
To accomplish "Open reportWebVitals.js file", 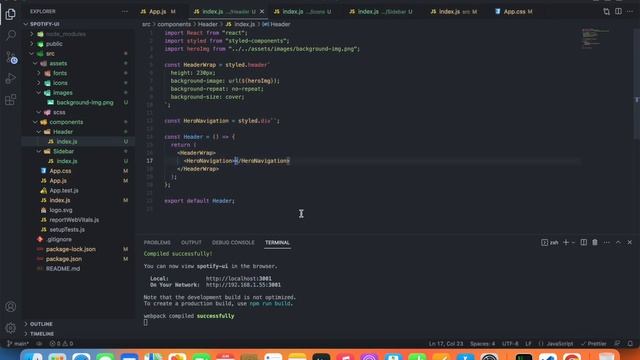I will [74, 220].
